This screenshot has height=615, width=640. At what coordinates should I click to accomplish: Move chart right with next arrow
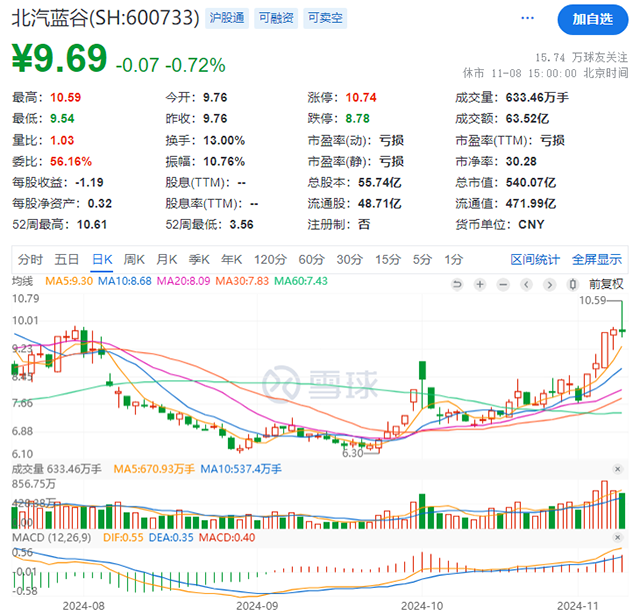pos(549,284)
